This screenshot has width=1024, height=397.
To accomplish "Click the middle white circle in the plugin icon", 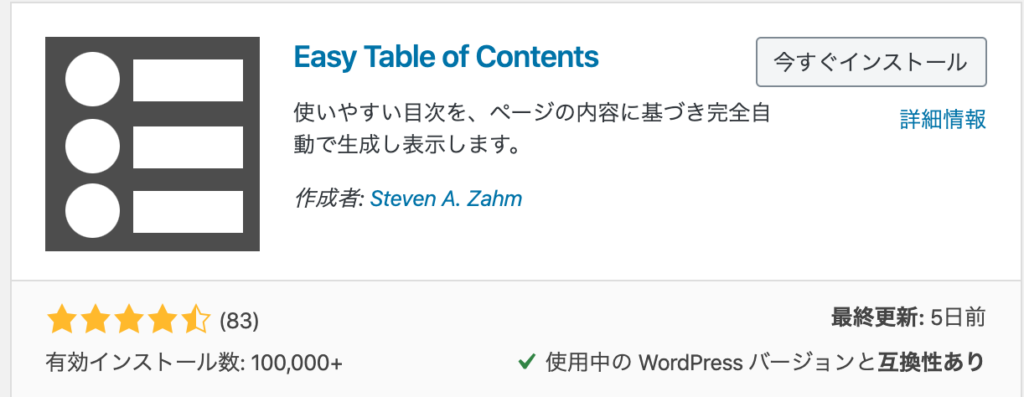I will pyautogui.click(x=93, y=146).
